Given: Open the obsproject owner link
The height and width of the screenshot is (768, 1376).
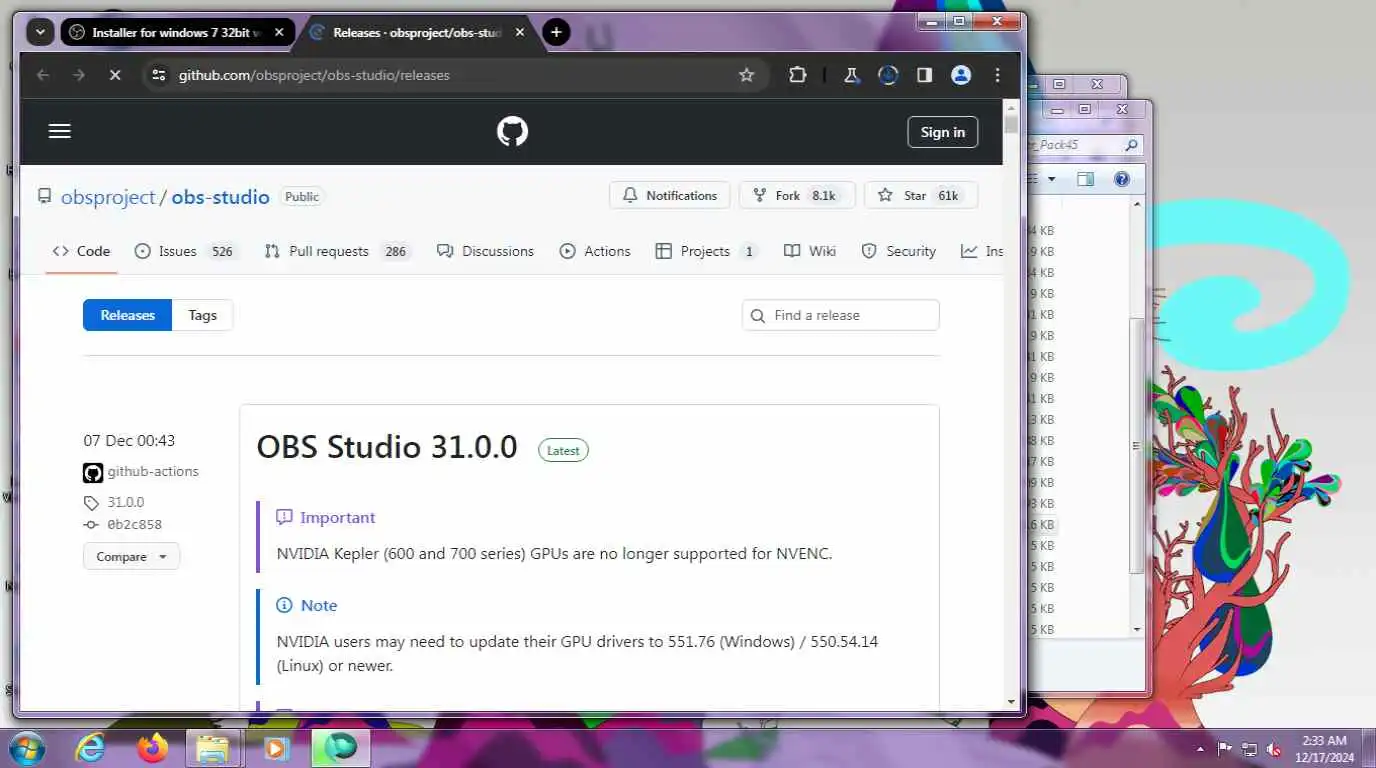Looking at the screenshot, I should point(108,197).
